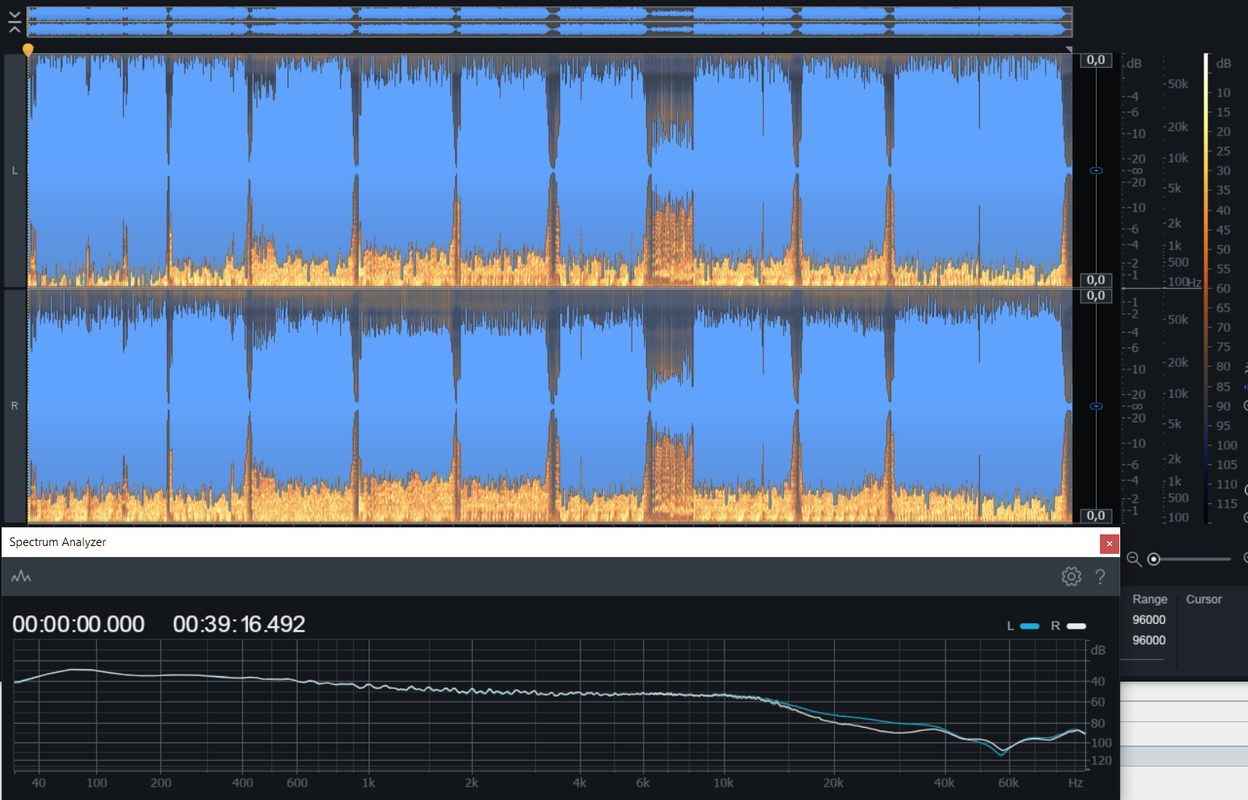Click the L channel lower 0,0 value field

pos(1097,280)
